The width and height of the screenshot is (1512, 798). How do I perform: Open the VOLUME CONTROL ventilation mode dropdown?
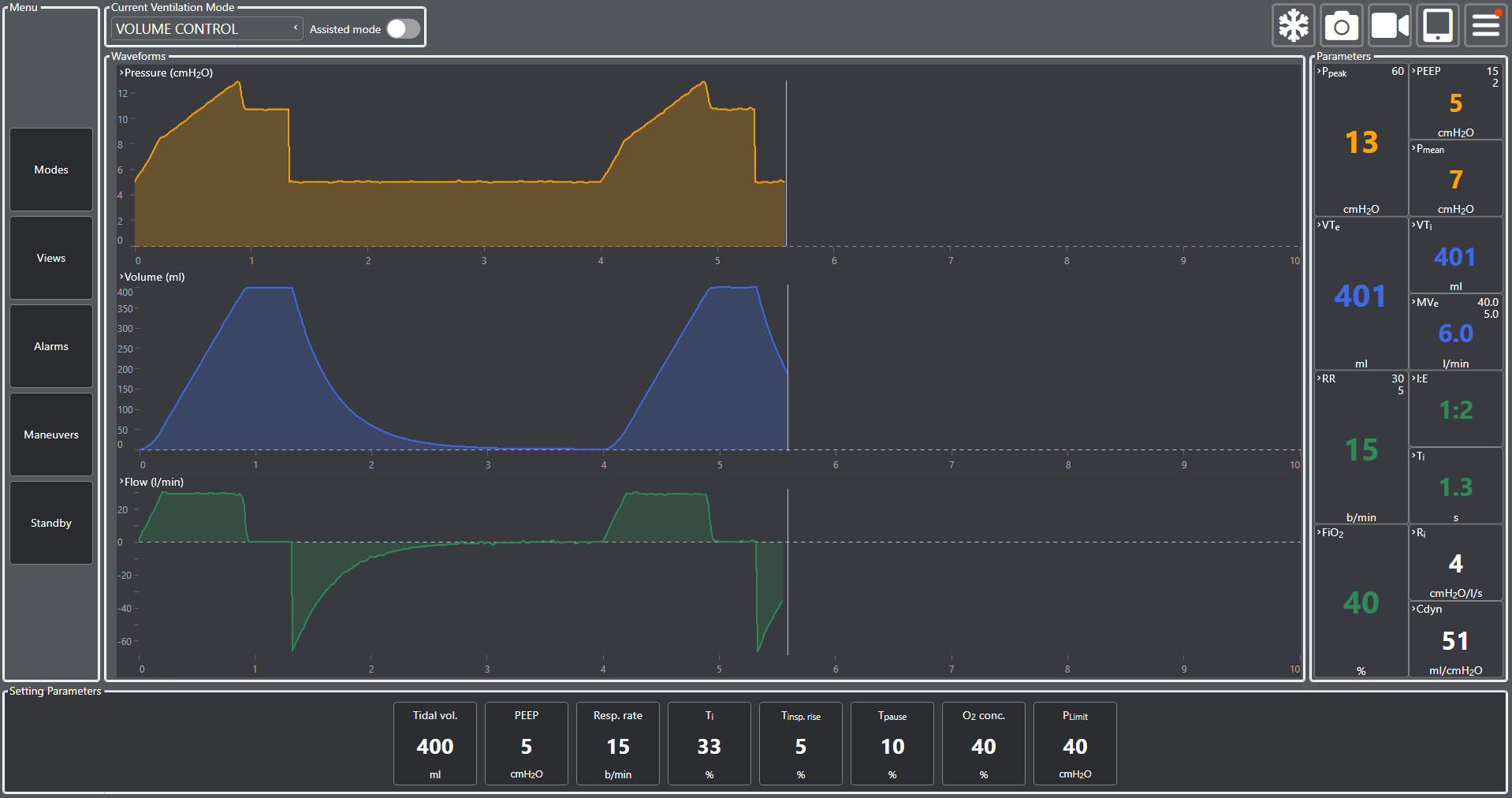(207, 29)
